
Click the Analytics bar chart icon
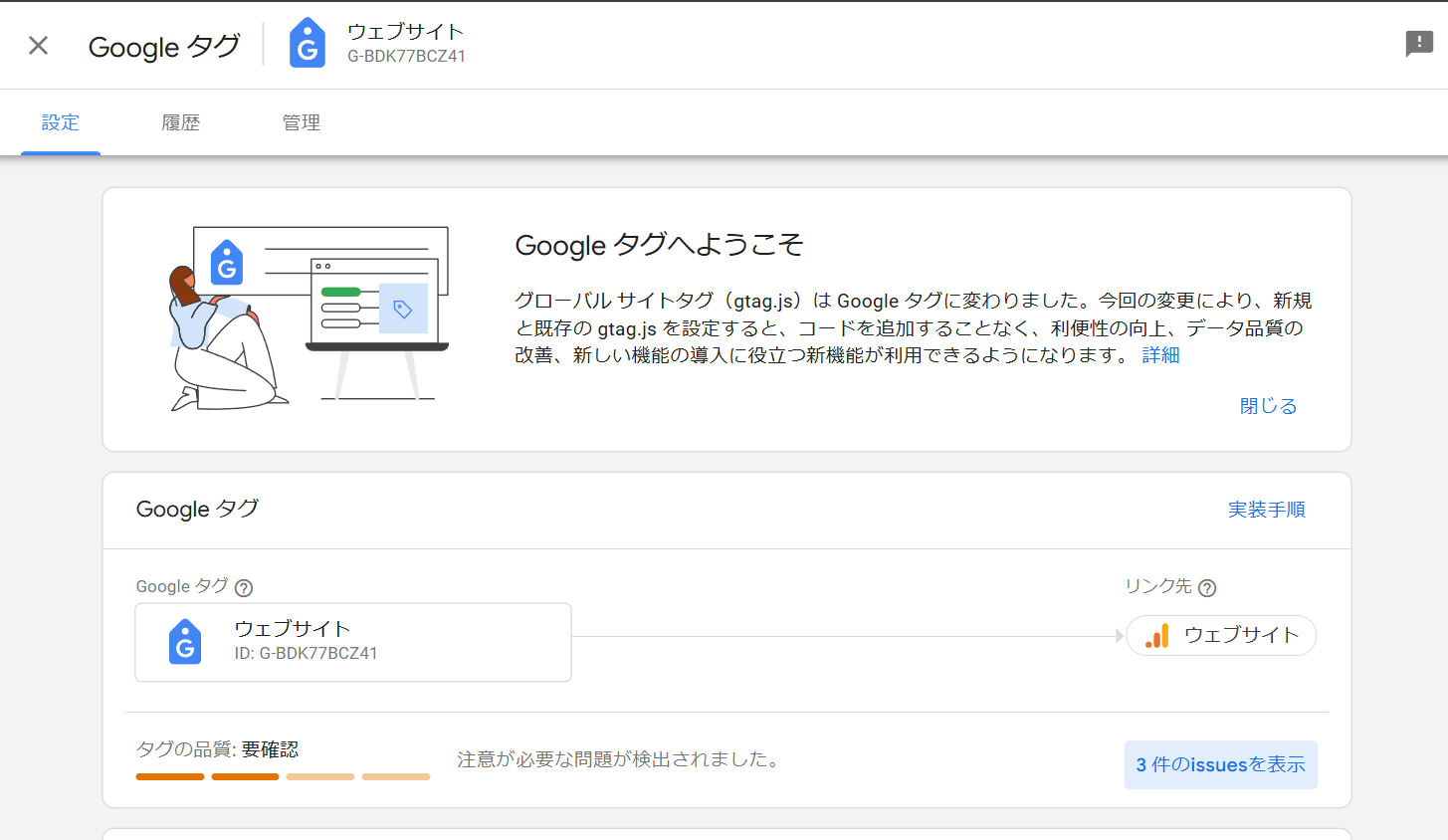1157,636
